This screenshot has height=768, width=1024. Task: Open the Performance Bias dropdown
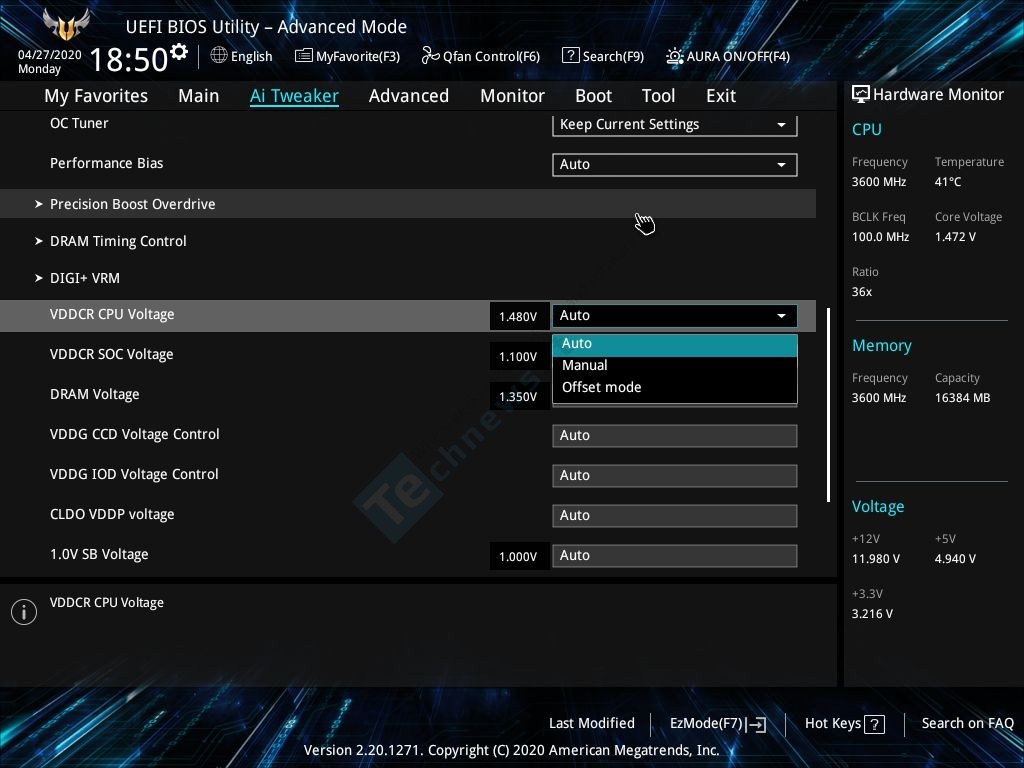point(675,165)
